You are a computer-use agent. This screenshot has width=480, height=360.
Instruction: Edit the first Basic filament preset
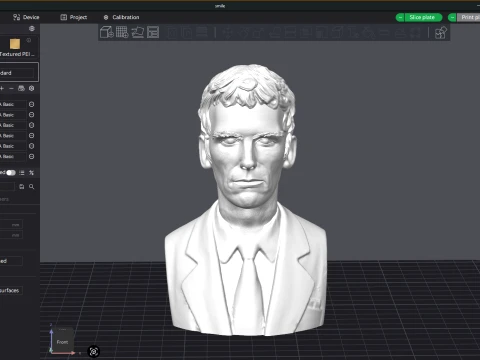32,104
